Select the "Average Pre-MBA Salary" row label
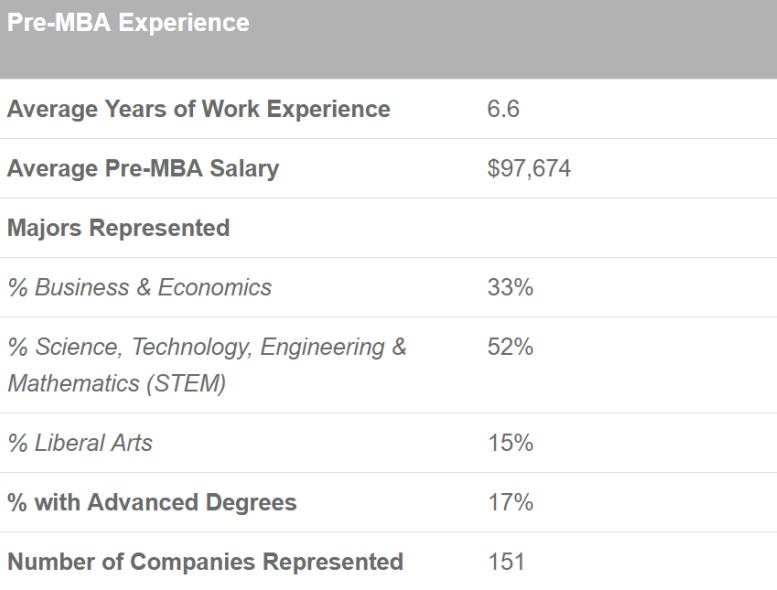The image size is (777, 590). (x=143, y=169)
